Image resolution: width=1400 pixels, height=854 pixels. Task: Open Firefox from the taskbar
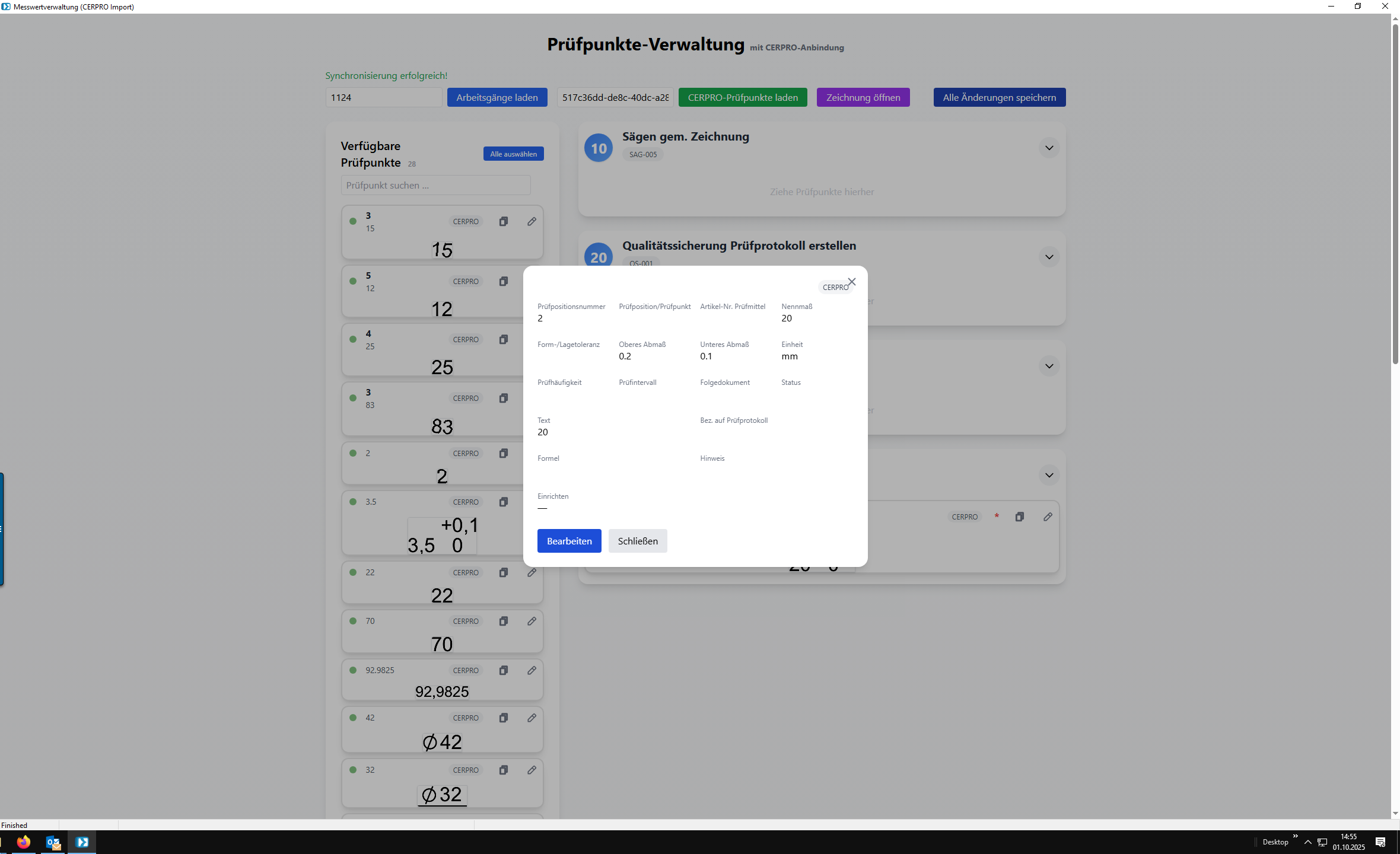pyautogui.click(x=23, y=842)
